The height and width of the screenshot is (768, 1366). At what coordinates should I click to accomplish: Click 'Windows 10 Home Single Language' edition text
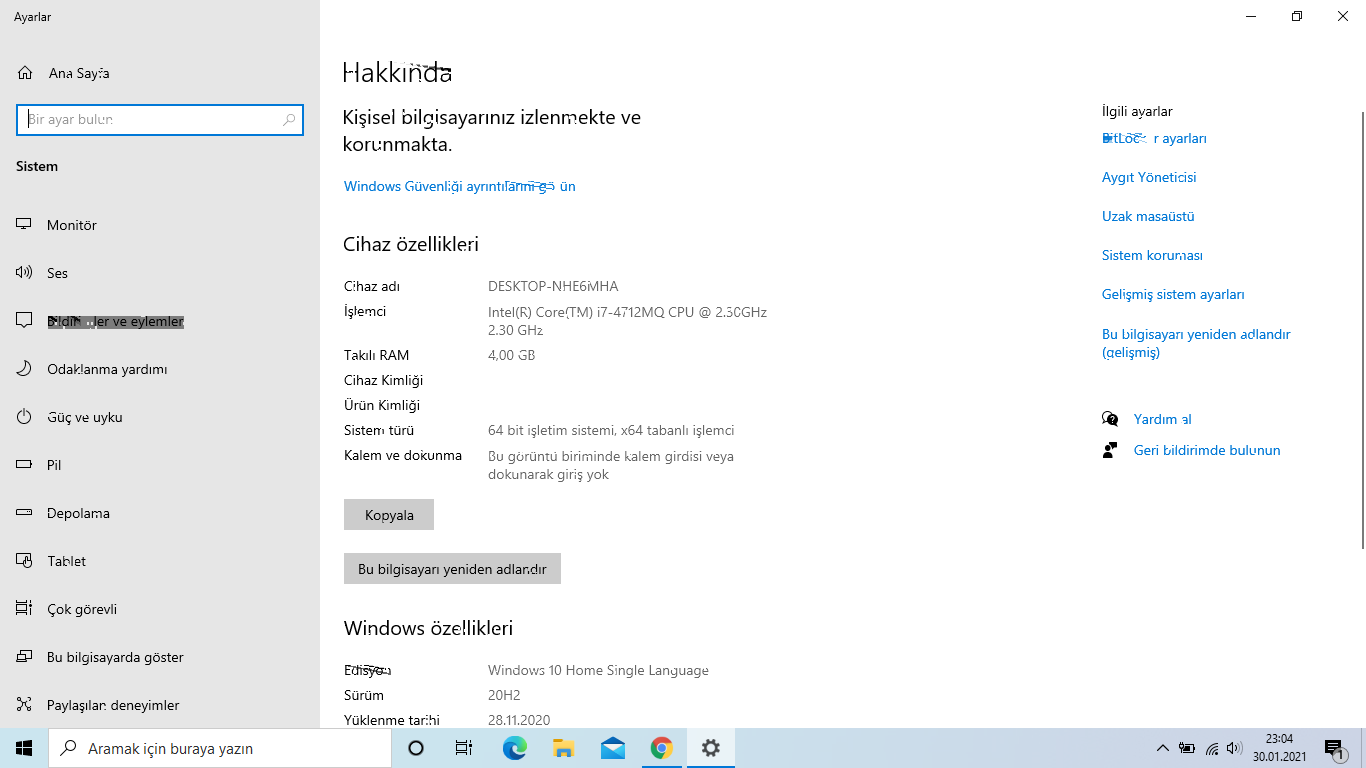click(x=598, y=670)
